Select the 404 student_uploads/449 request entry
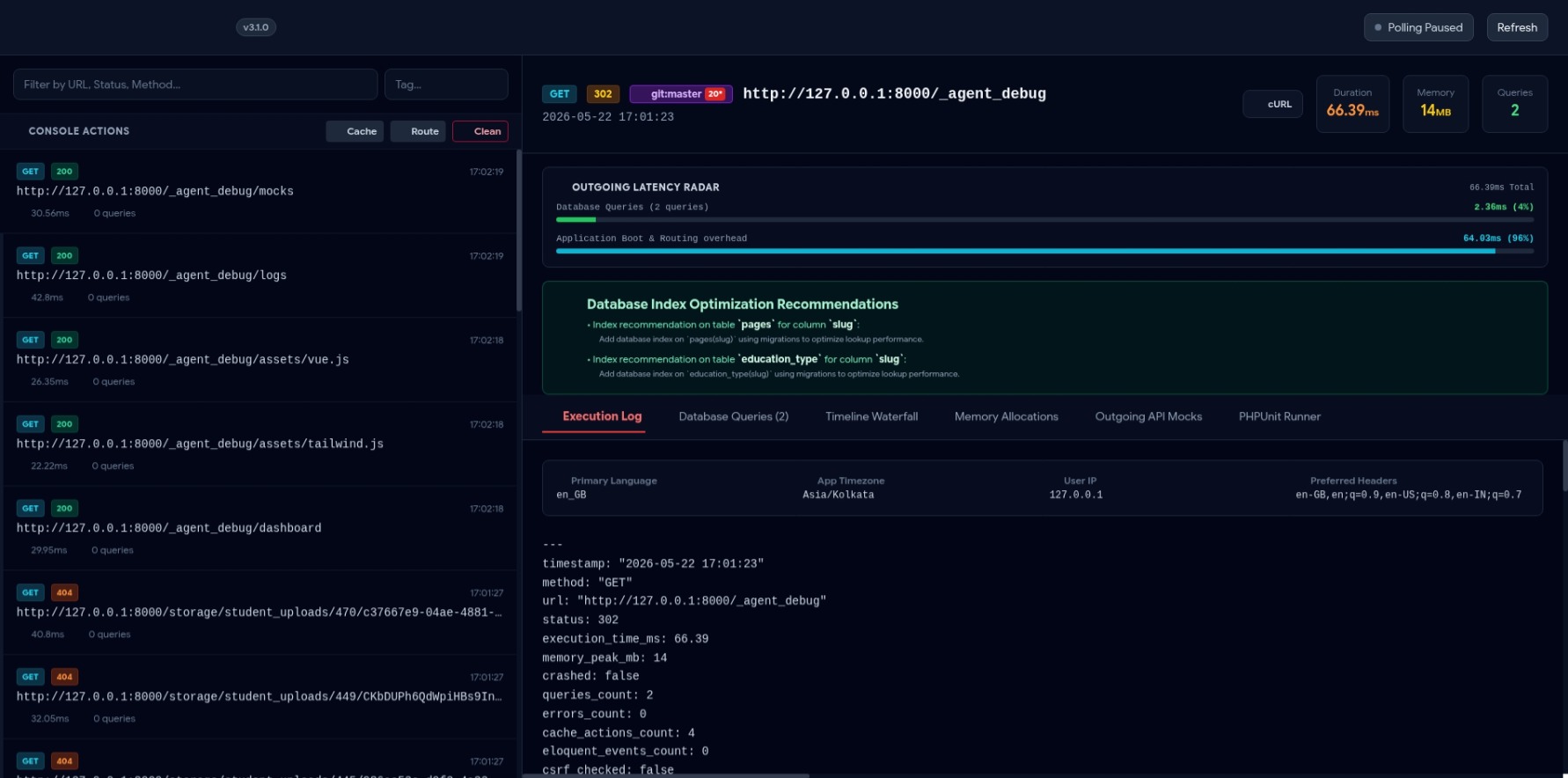This screenshot has height=778, width=1568. coord(259,697)
